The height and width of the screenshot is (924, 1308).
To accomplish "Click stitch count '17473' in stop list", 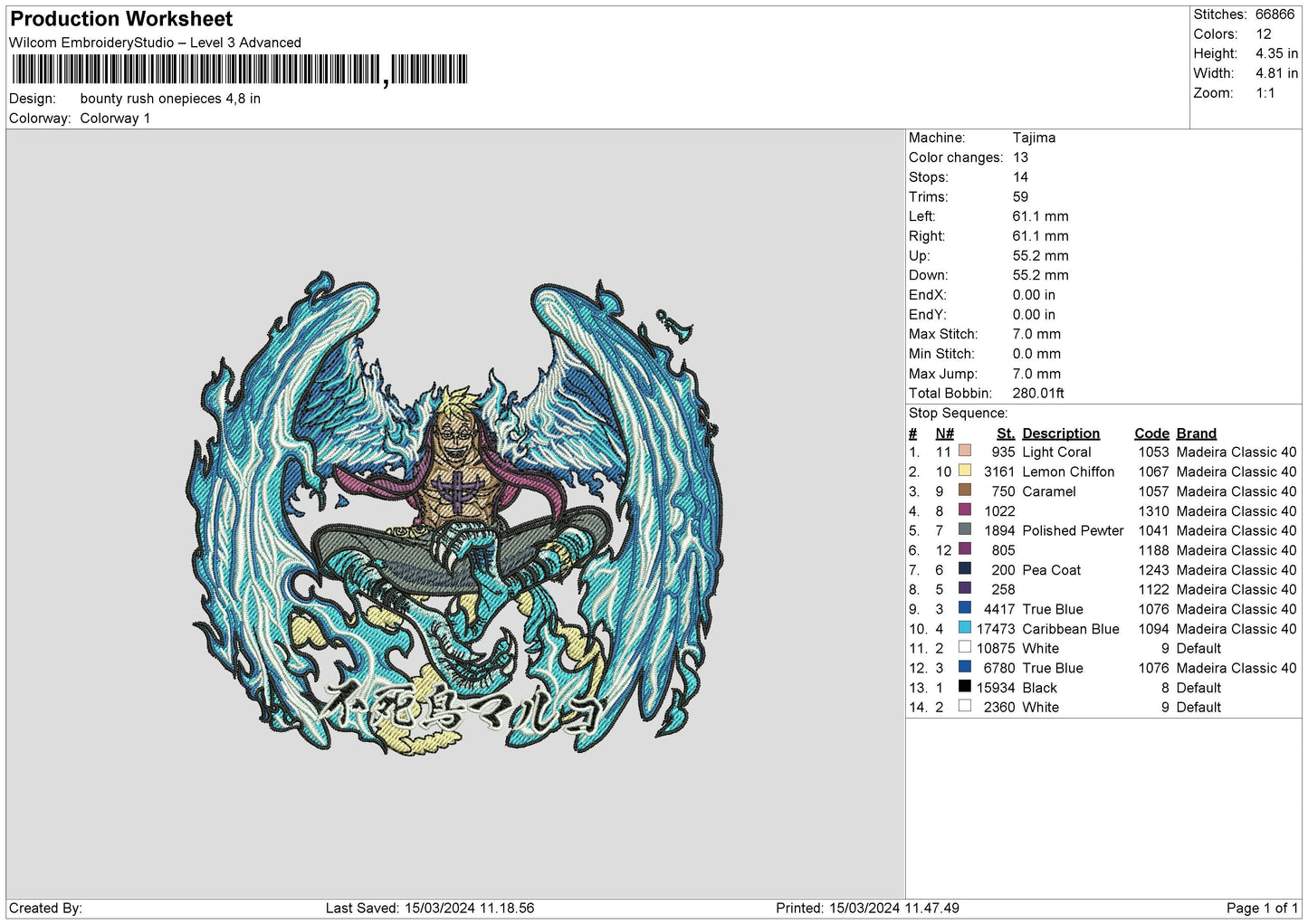I will (x=996, y=629).
